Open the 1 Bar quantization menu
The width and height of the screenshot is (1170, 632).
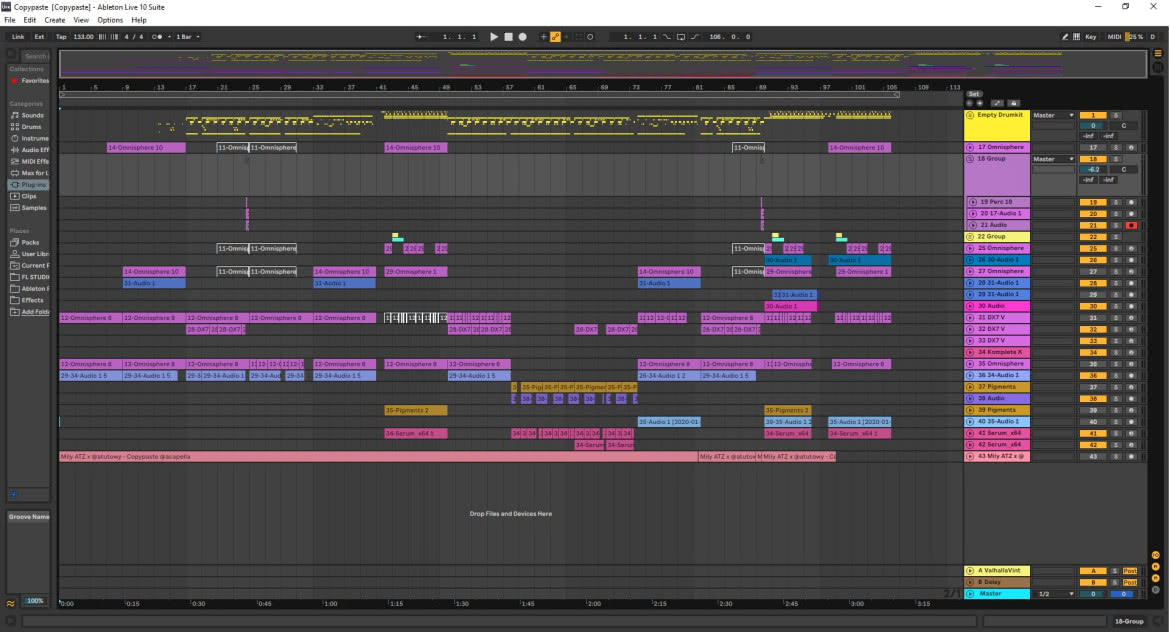click(187, 37)
